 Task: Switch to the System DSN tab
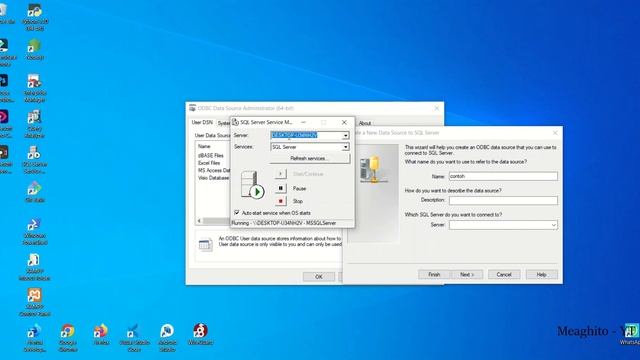tap(223, 123)
